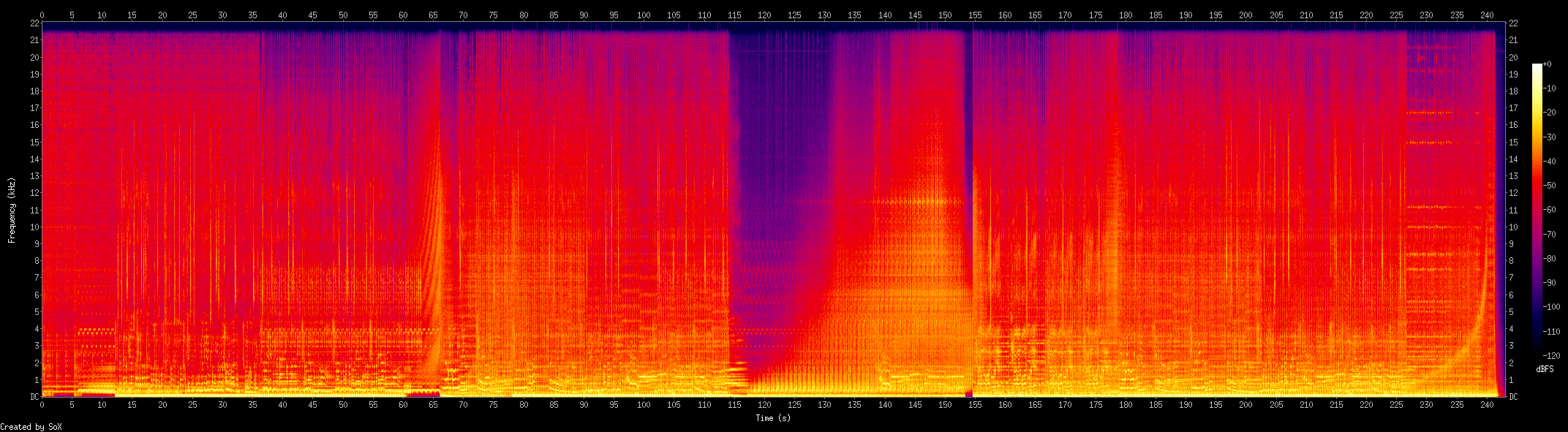Select the "-70" value on the dBFS scale
Screen dimensions: 1568x432
coord(1549,235)
